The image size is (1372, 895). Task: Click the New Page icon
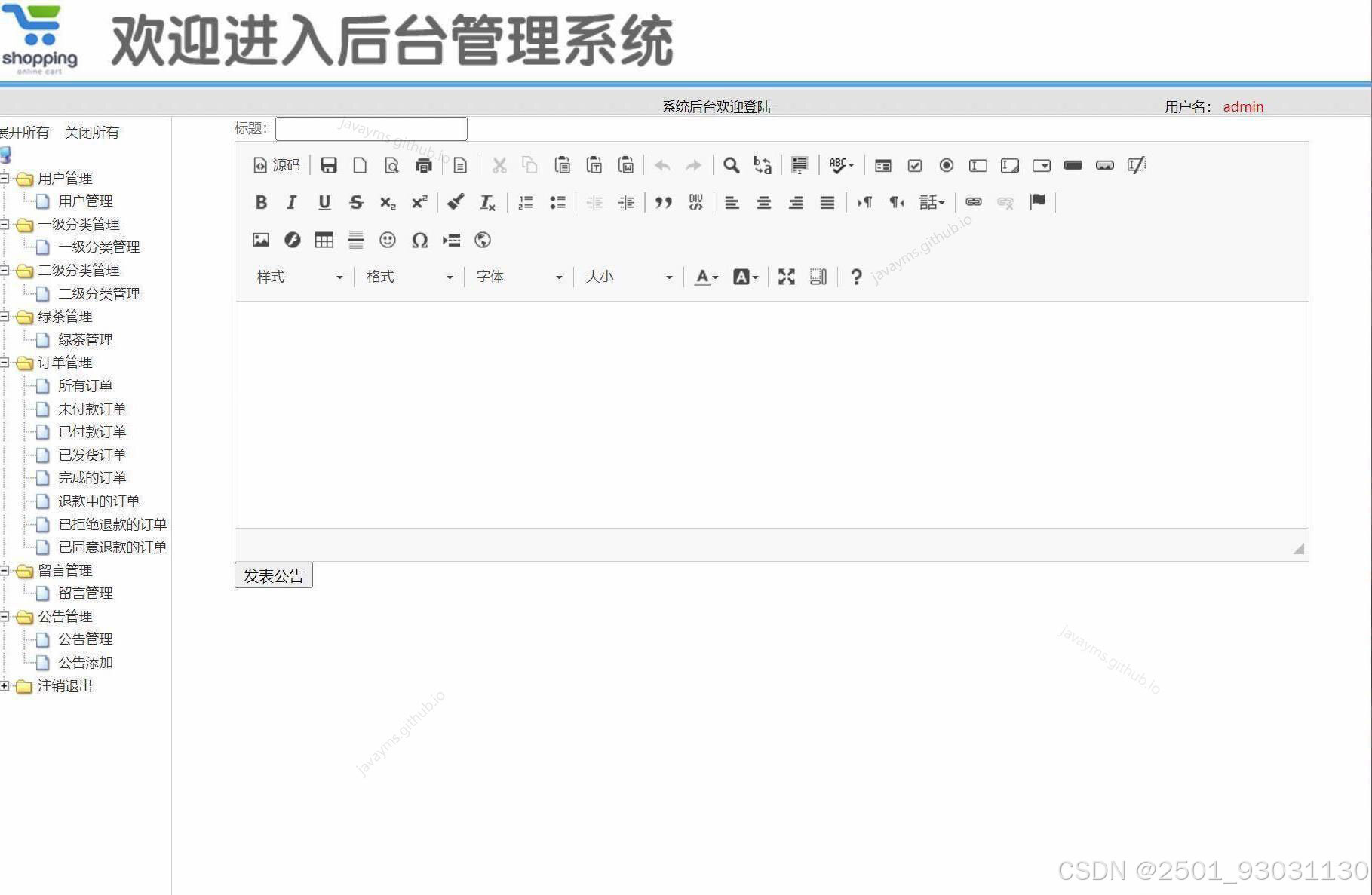click(x=360, y=165)
